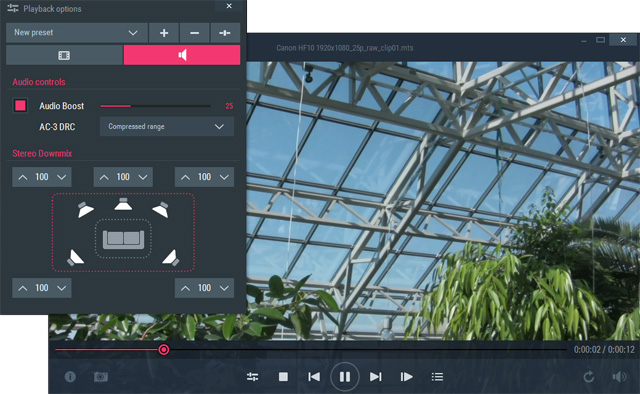Increase rear right speaker level

pyautogui.click(x=185, y=288)
